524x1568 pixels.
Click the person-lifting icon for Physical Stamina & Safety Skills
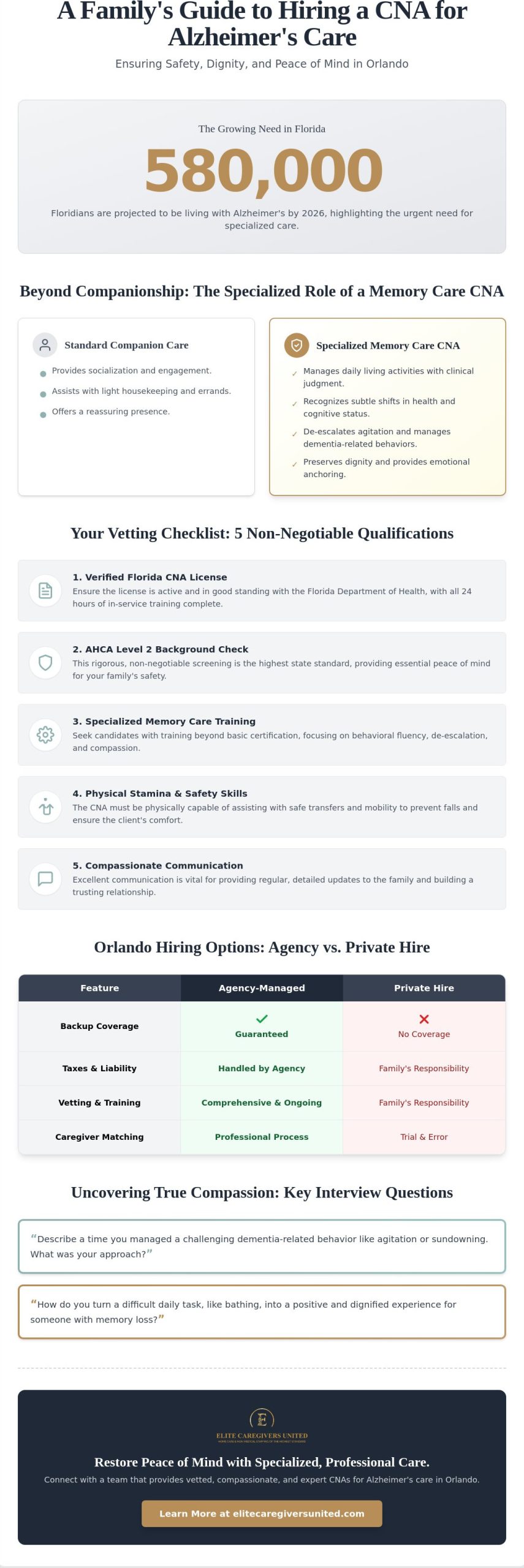coord(45,807)
